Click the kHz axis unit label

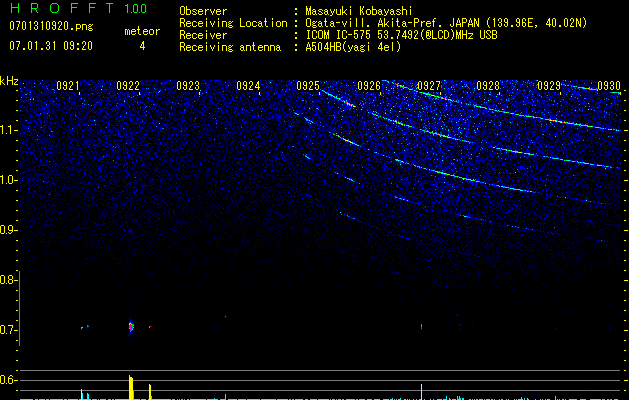9,81
